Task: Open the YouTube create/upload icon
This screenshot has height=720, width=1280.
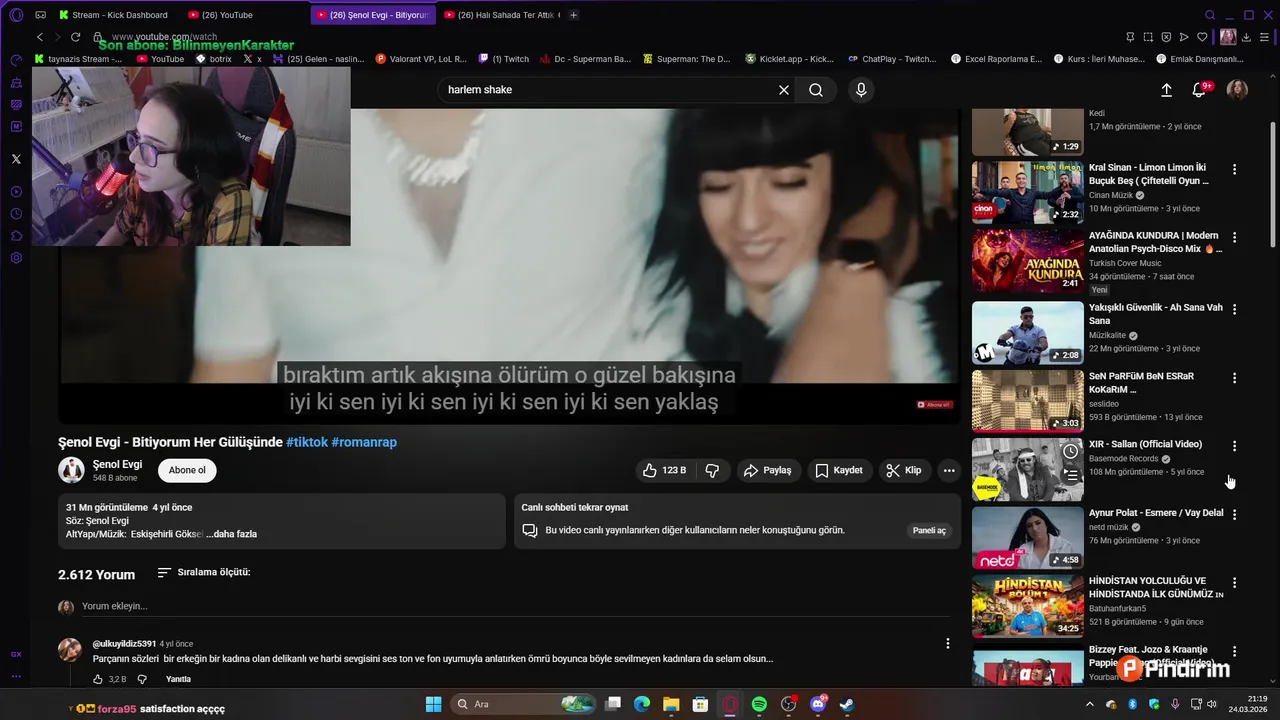Action: point(1166,90)
